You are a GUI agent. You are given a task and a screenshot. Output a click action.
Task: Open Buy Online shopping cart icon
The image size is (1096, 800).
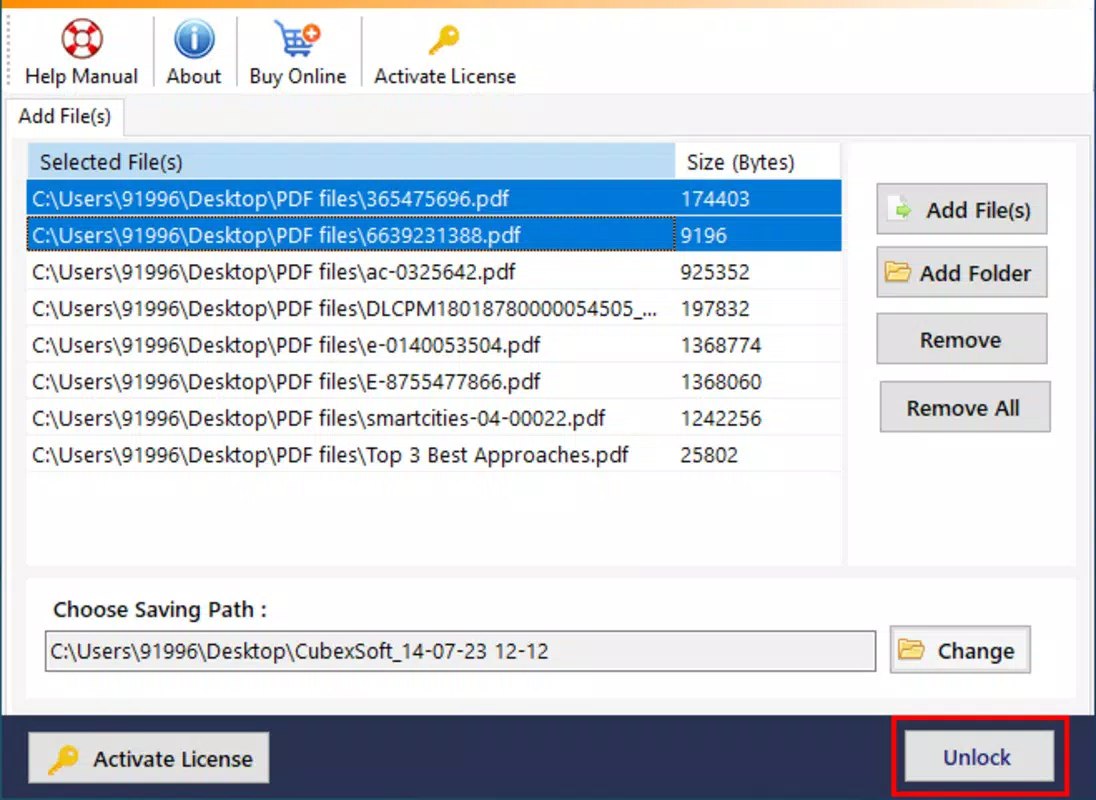[x=297, y=38]
